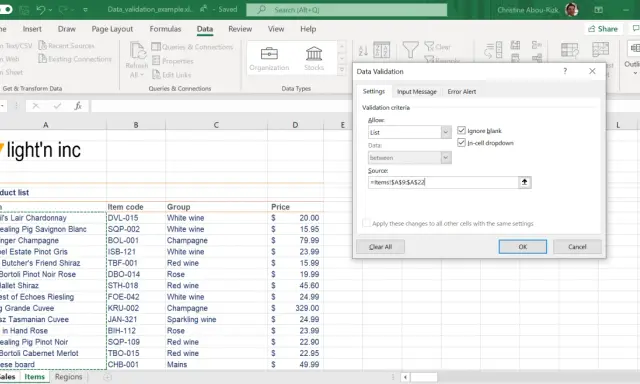Click the Save icon in title bar
Screen dimensions: 640x384
pyautogui.click(x=24, y=9)
